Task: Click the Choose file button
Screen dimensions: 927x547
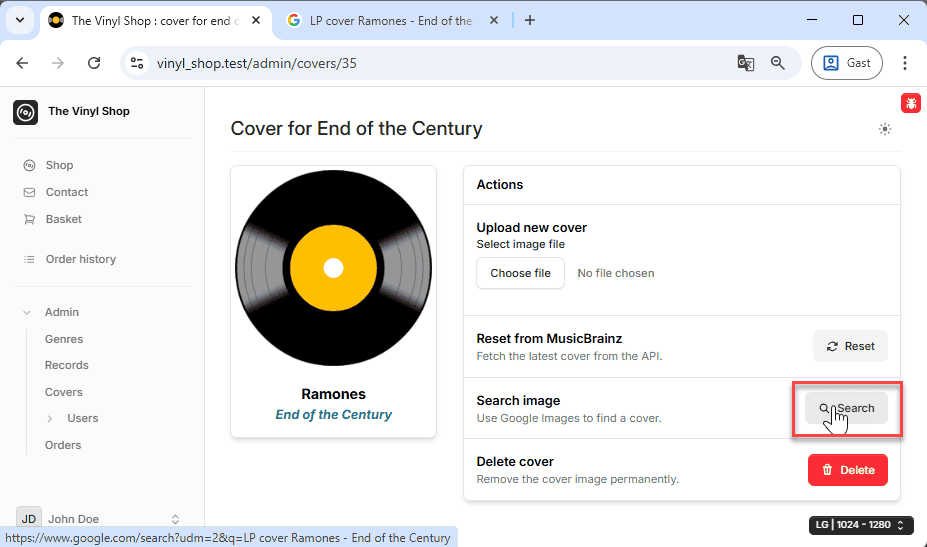Action: click(520, 273)
